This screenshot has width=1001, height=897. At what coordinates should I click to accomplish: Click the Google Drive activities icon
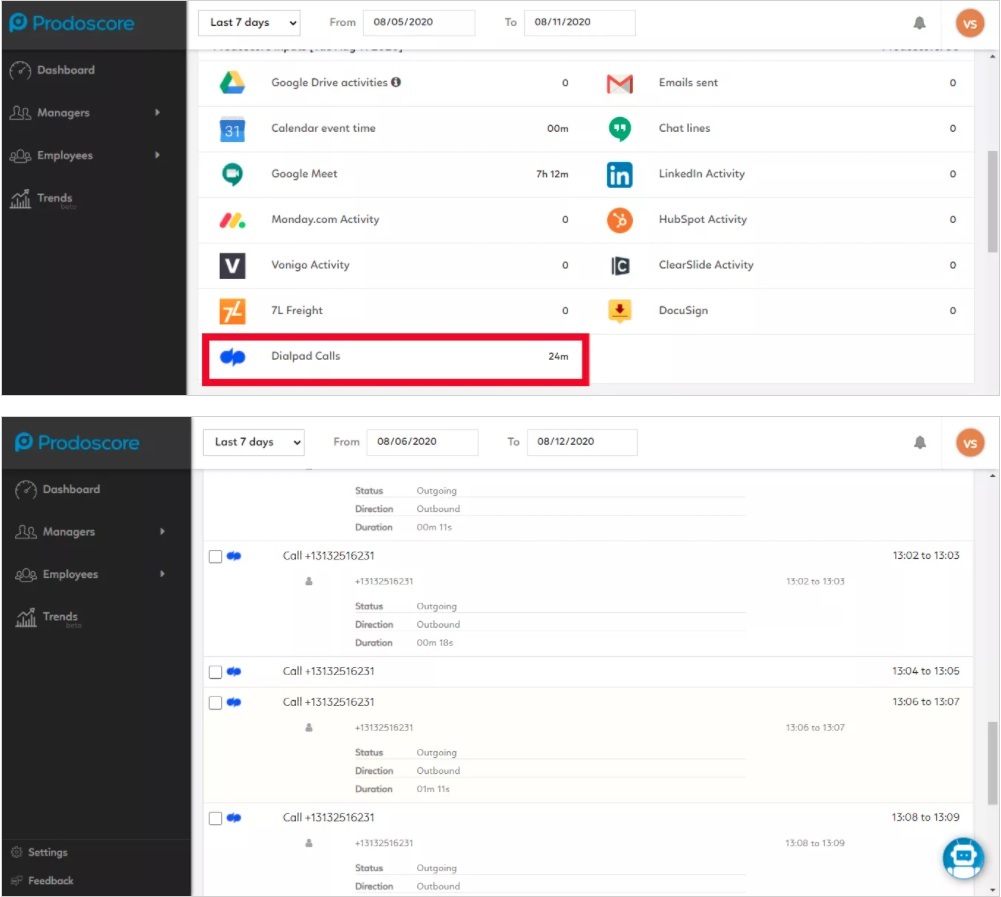click(232, 82)
